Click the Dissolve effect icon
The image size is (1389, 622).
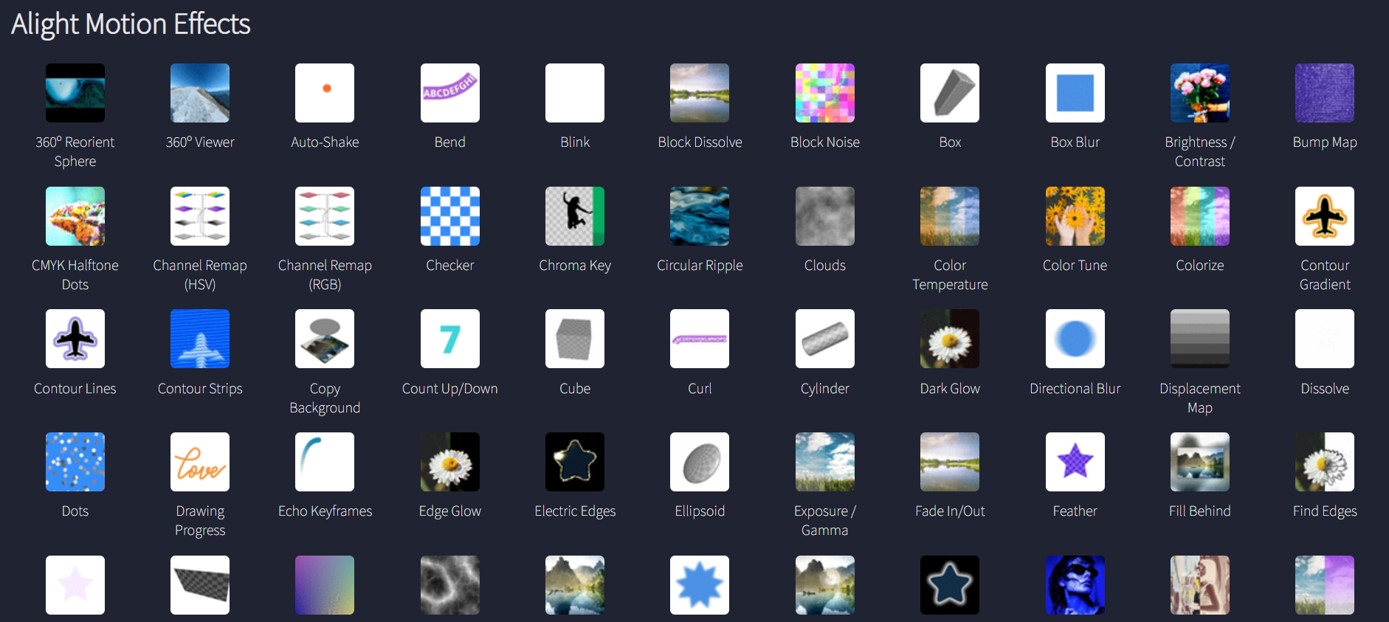coord(1325,339)
